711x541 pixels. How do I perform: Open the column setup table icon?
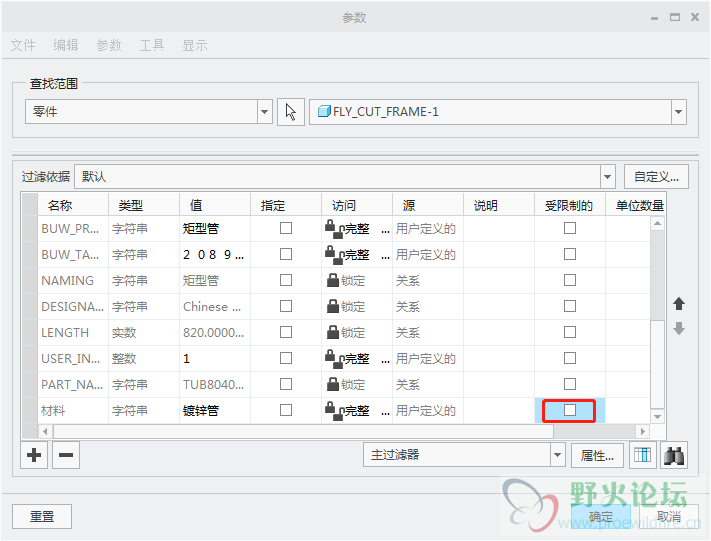coord(643,455)
